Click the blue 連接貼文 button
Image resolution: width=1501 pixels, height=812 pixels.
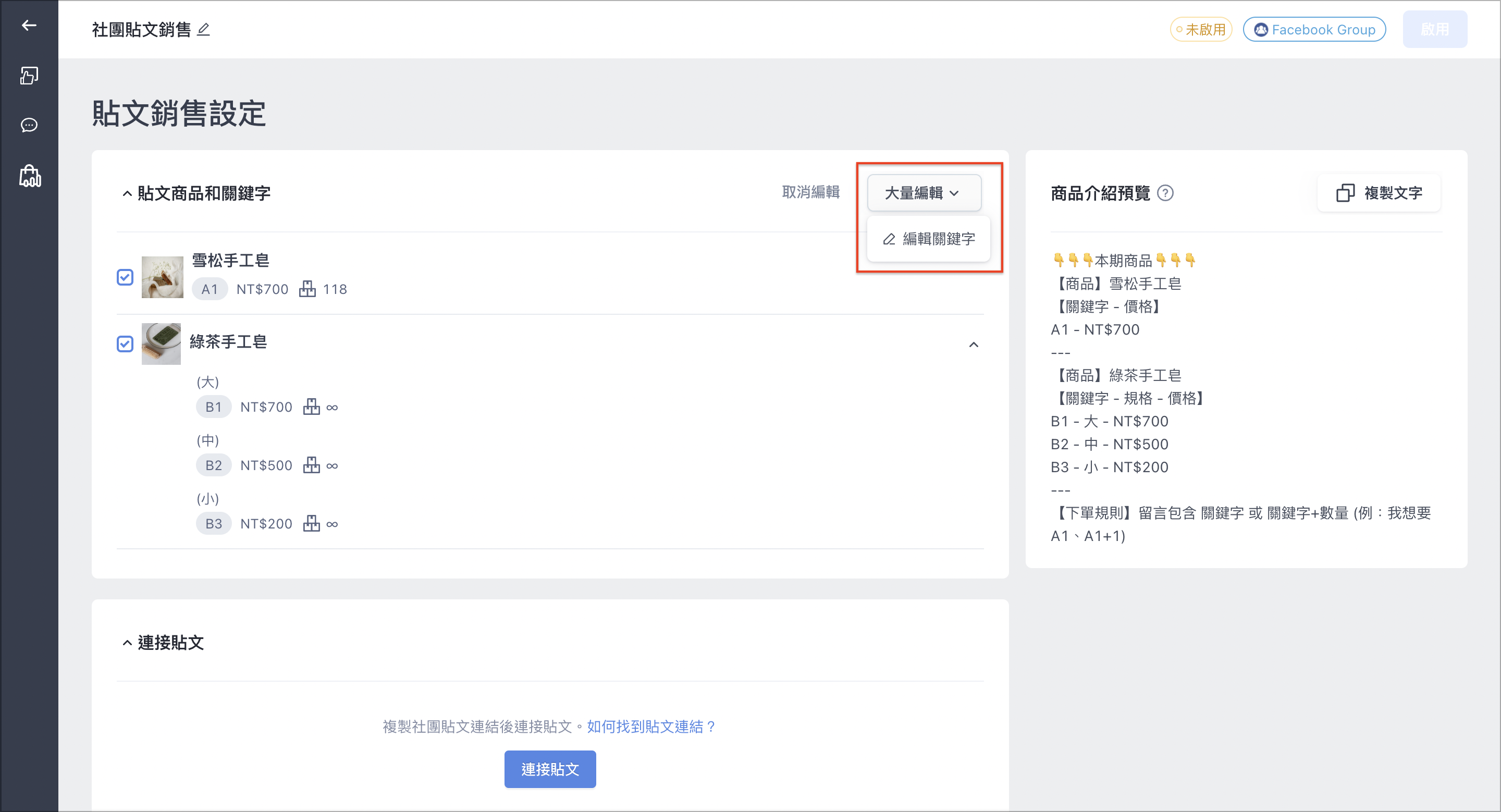tap(549, 769)
